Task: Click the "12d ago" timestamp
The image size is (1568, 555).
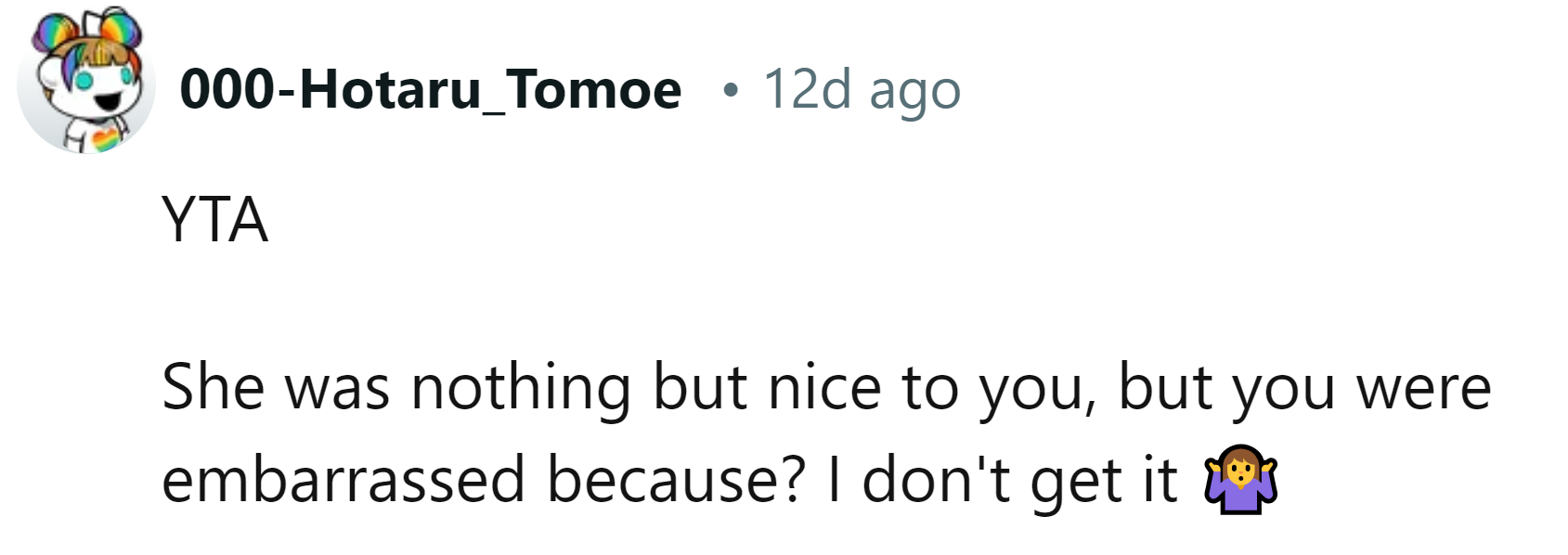Action: [x=861, y=90]
